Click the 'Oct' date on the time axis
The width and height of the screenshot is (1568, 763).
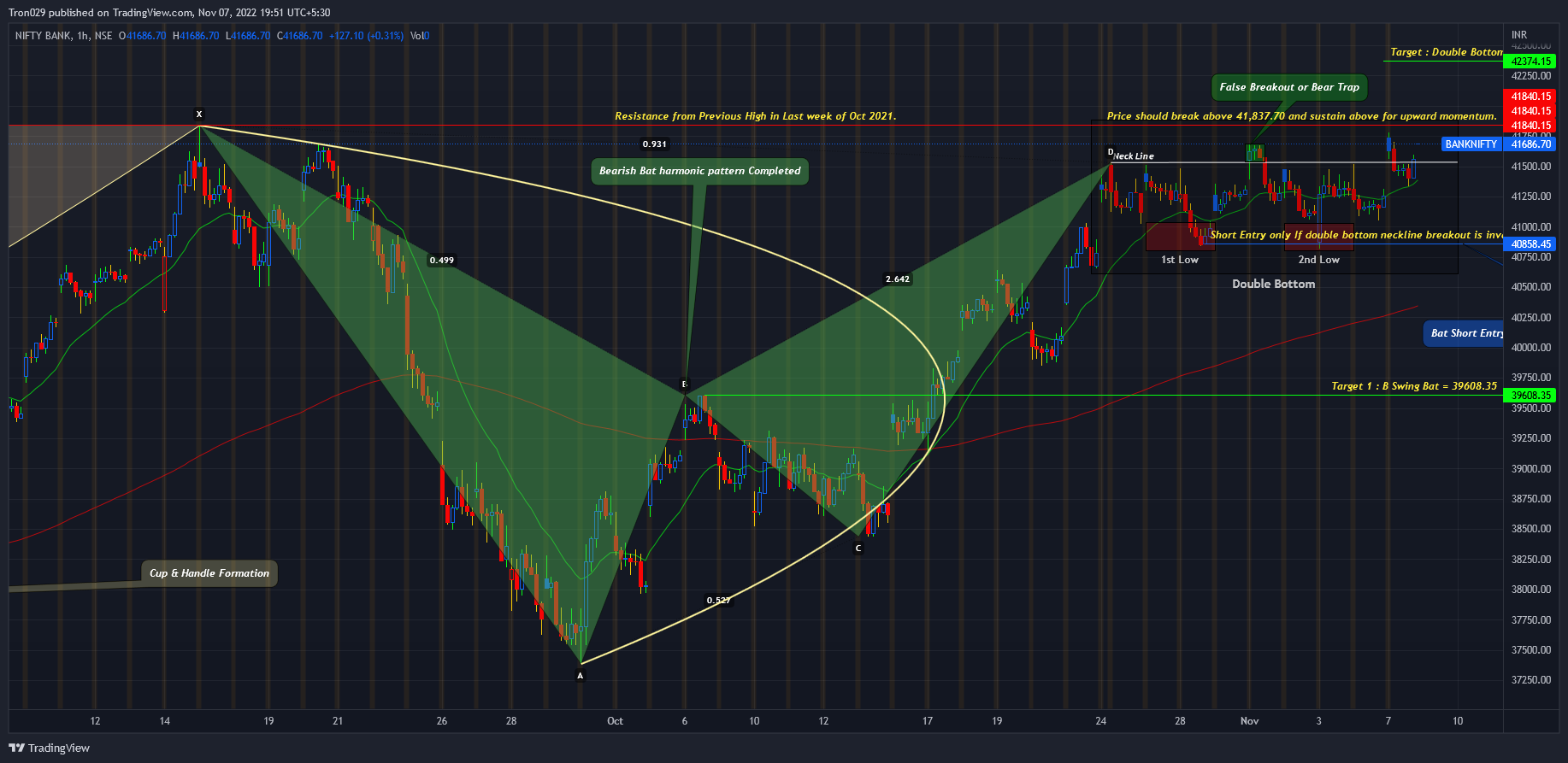615,721
